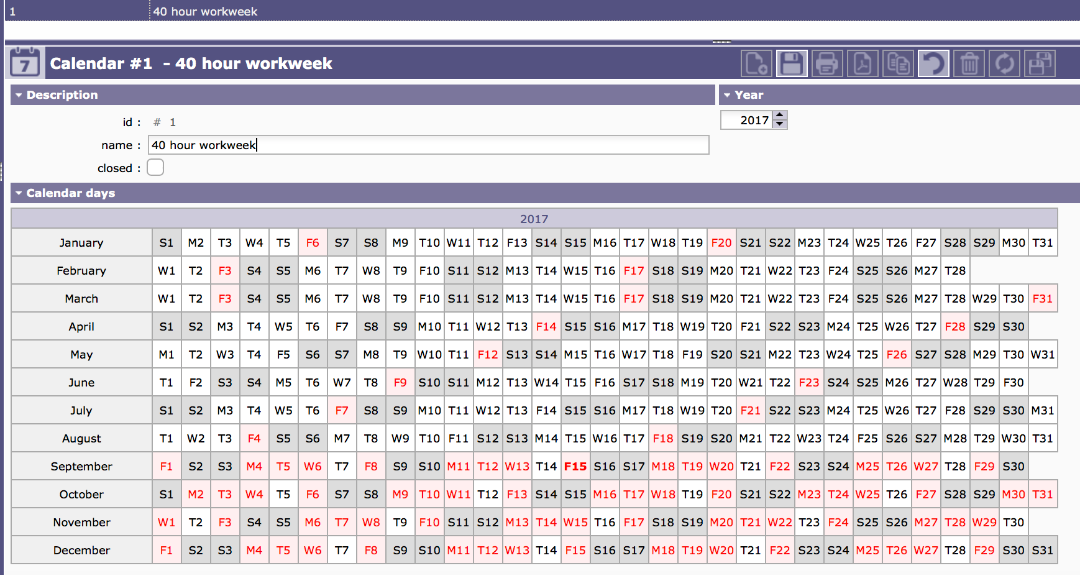Export calendar to PDF

point(861,64)
